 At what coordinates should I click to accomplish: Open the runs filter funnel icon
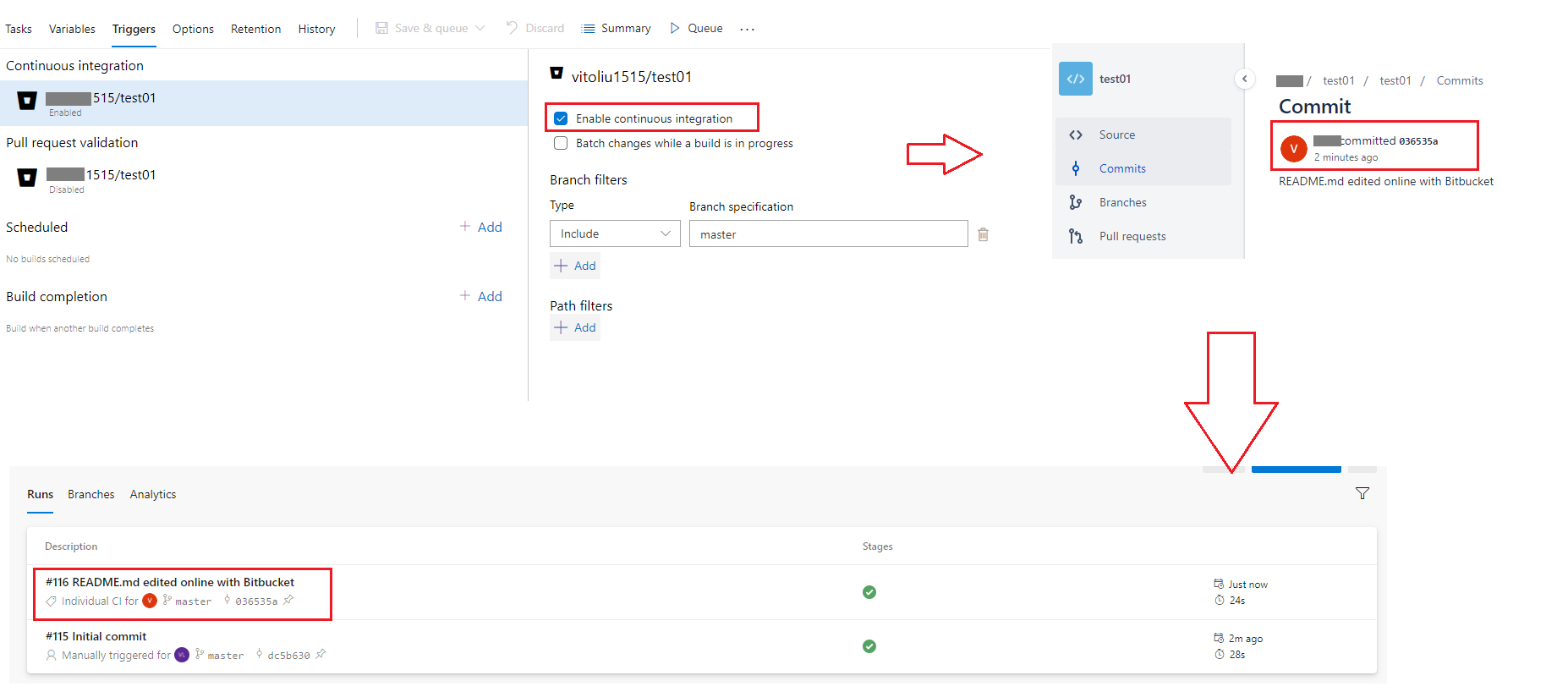1362,493
